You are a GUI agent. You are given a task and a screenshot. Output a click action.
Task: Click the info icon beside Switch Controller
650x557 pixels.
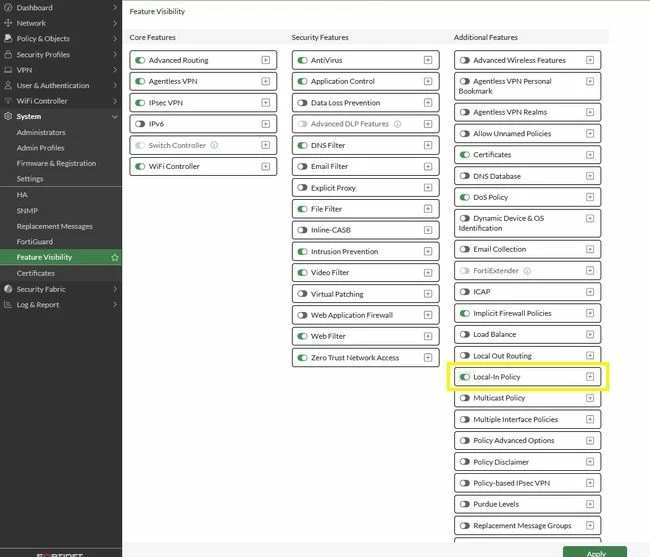pos(214,145)
